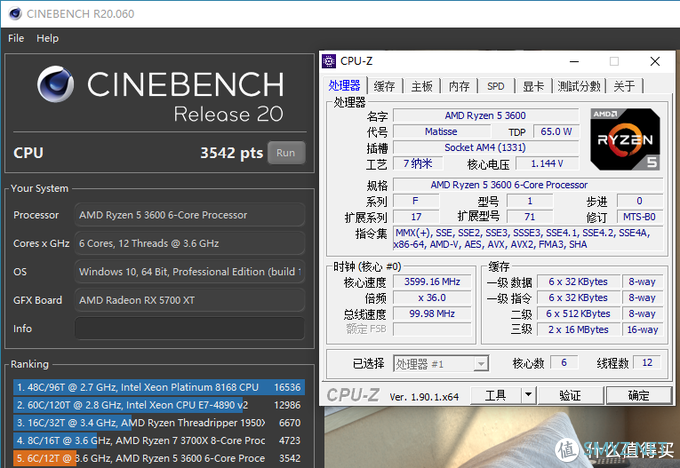Expand the arrow next to 工具 button
Image resolution: width=680 pixels, height=468 pixels.
(528, 395)
